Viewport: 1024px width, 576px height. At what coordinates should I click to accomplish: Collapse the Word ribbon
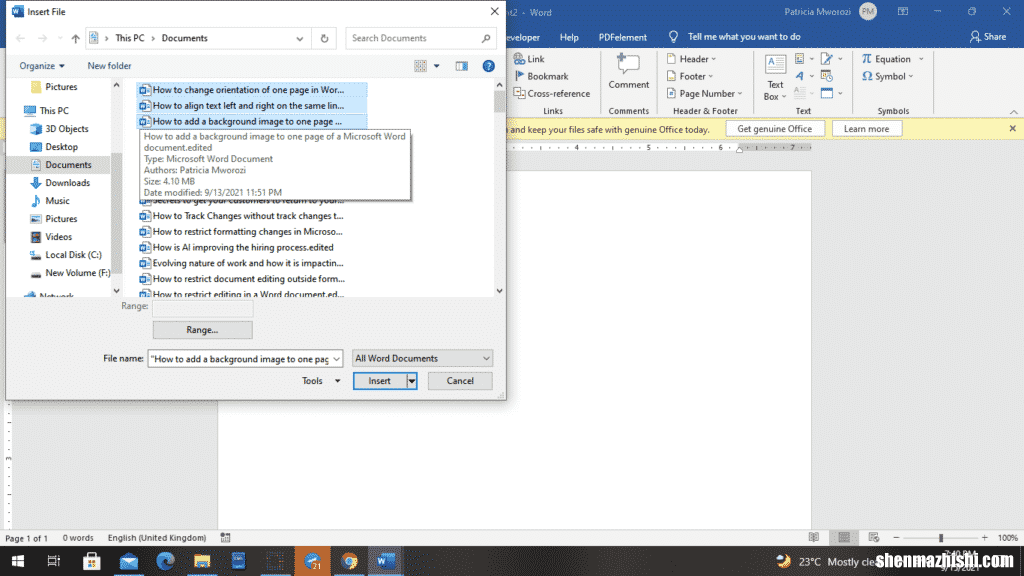pyautogui.click(x=1013, y=112)
